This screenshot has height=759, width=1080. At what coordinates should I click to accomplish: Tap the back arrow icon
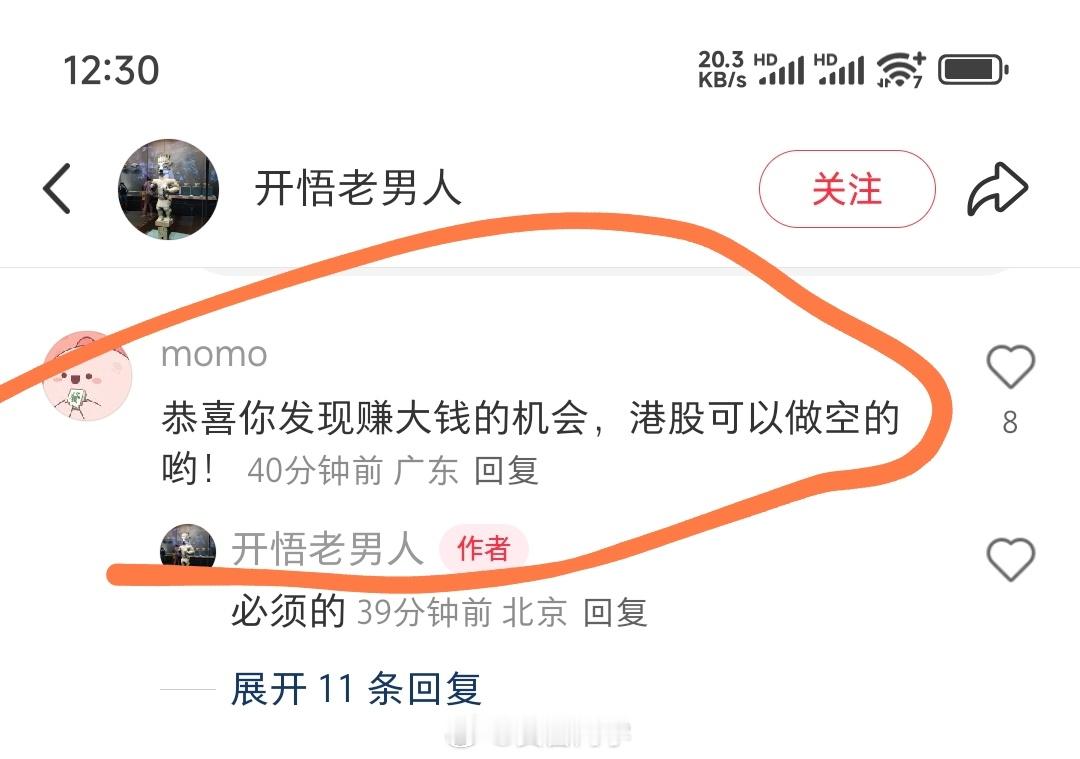click(56, 188)
